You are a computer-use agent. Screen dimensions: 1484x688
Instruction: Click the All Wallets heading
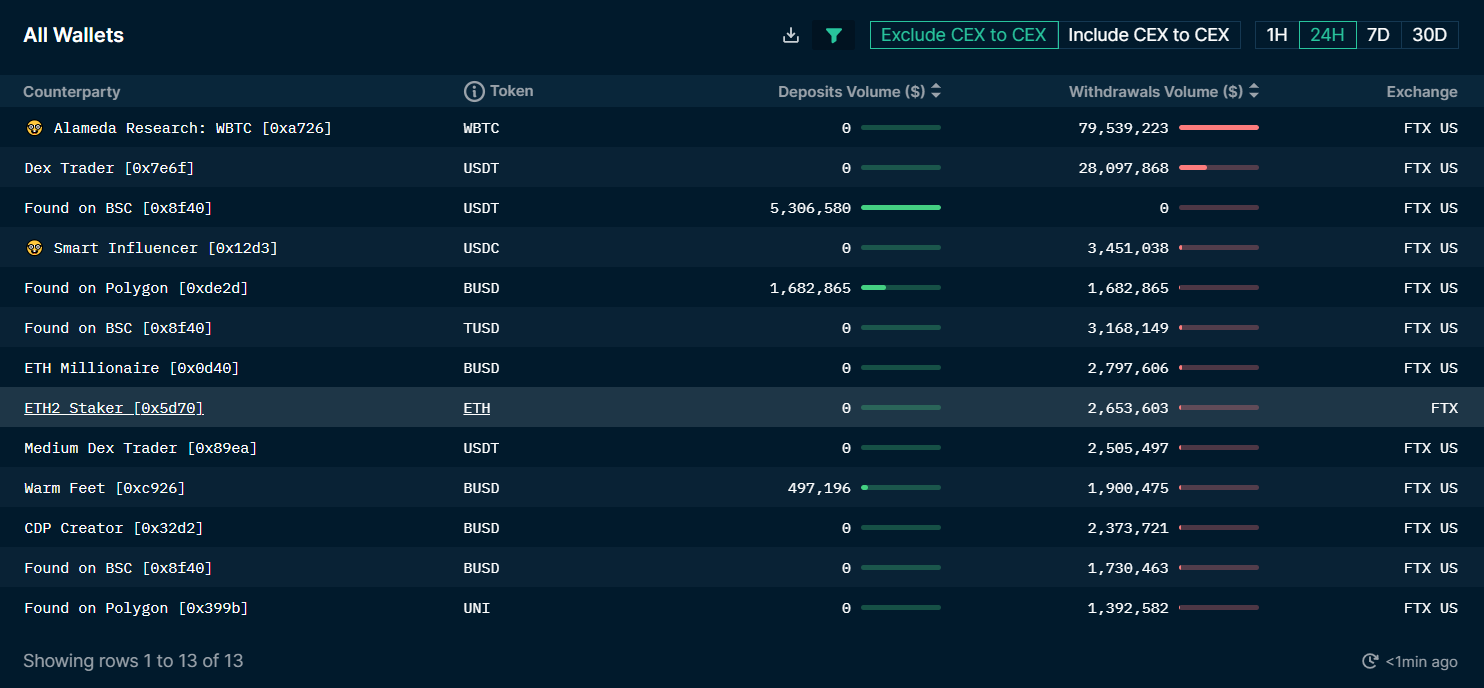[74, 35]
